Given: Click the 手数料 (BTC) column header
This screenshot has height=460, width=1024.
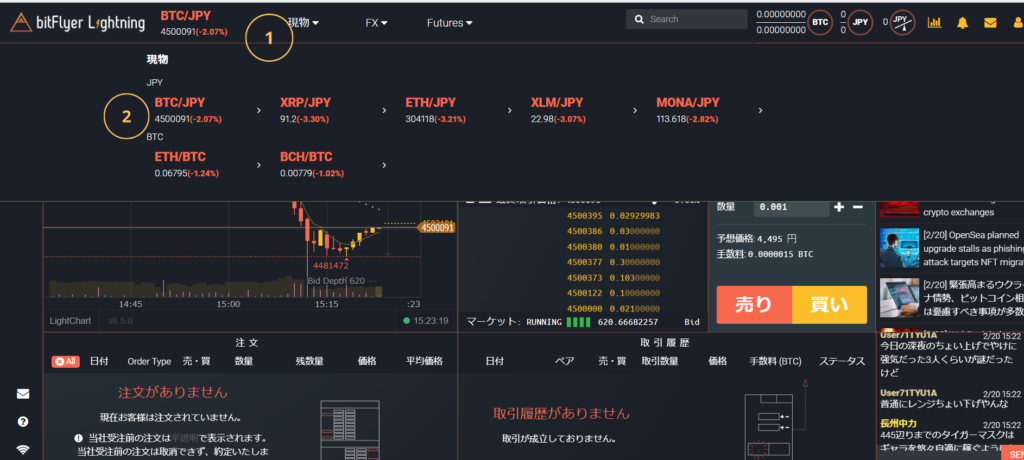Looking at the screenshot, I should click(775, 361).
